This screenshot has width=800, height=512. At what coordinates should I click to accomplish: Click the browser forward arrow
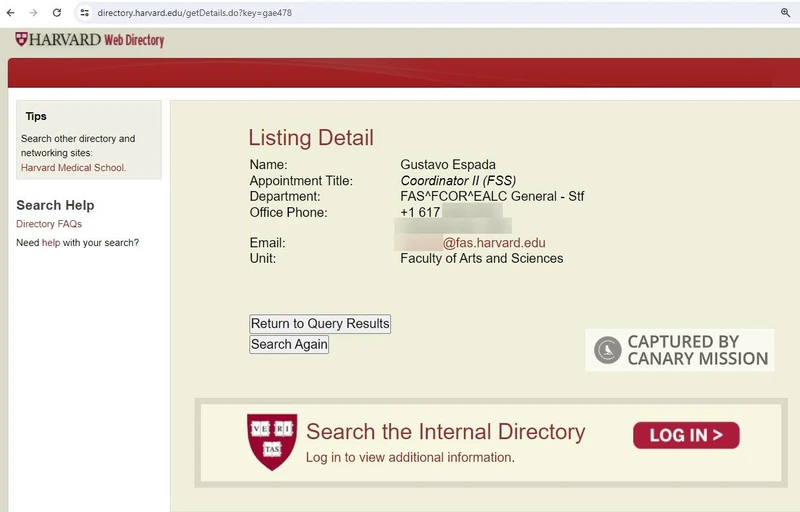[x=34, y=13]
